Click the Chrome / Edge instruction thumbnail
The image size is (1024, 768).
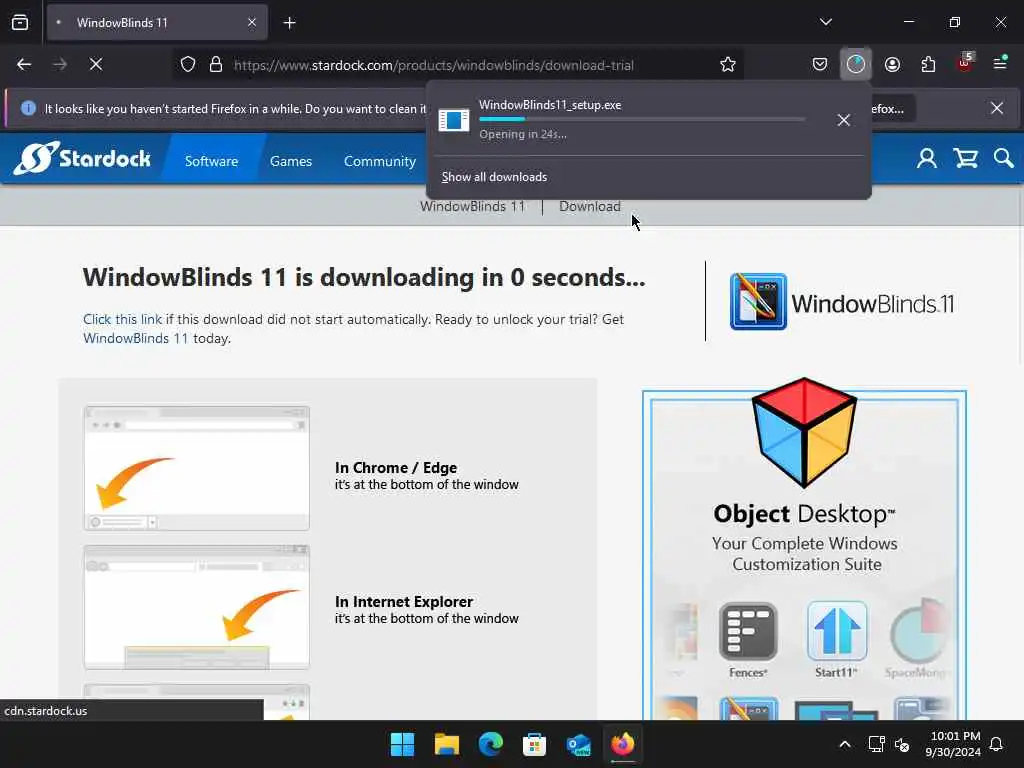tap(197, 468)
